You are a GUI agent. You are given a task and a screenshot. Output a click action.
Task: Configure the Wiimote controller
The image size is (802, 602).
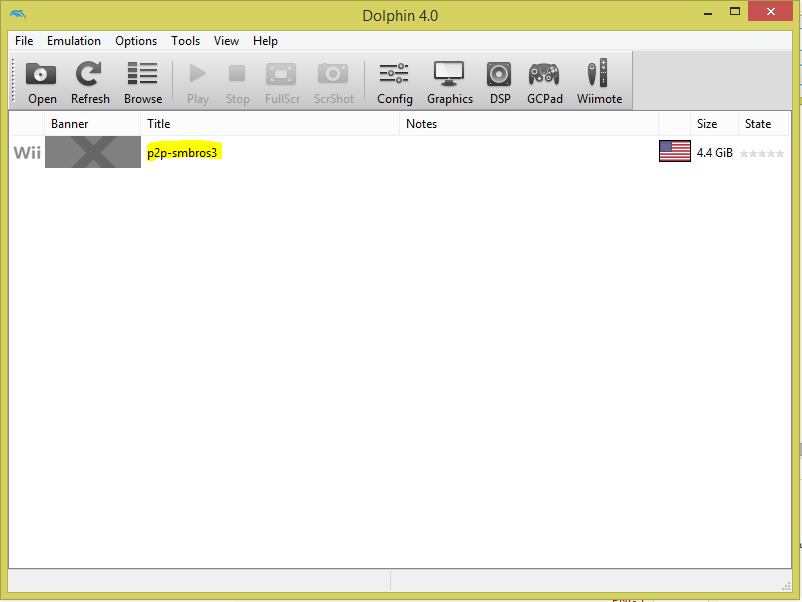point(599,82)
